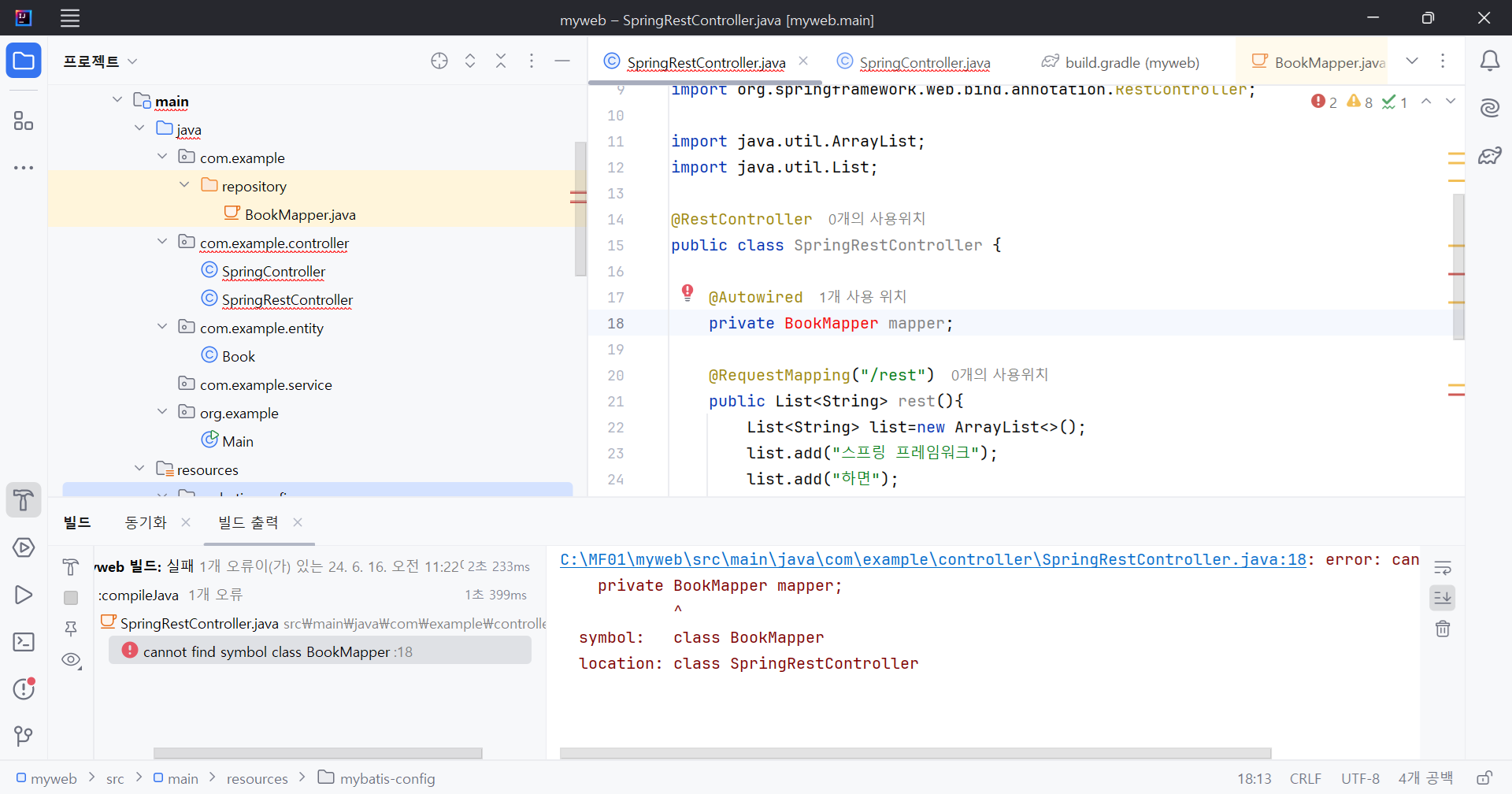Close the SpringRestController.java tab
Viewport: 1512px width, 794px height.
[803, 61]
